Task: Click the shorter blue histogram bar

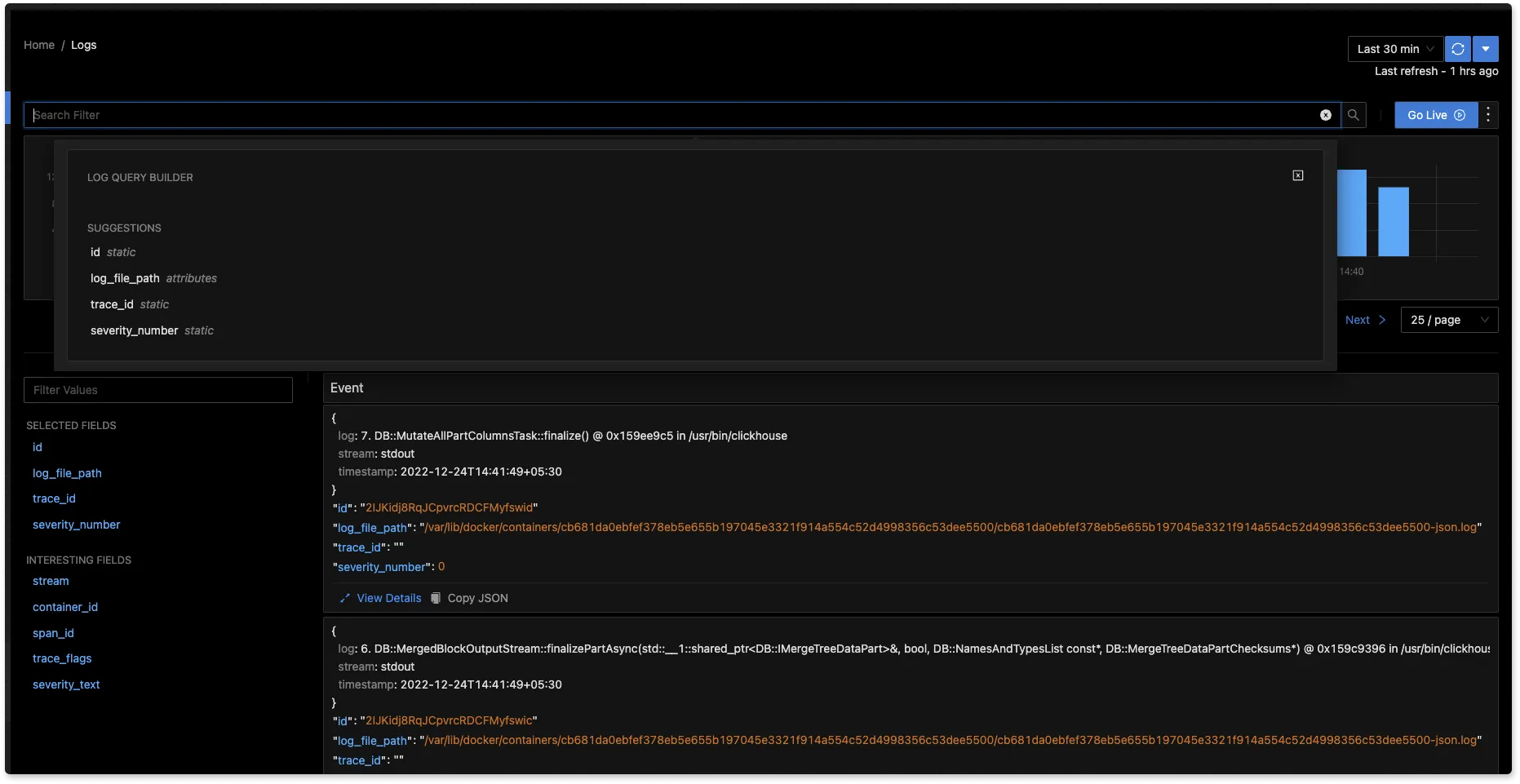Action: (x=1394, y=222)
